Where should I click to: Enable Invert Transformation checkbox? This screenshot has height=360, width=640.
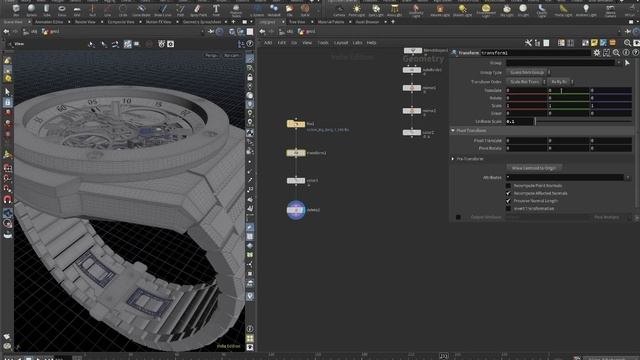508,209
